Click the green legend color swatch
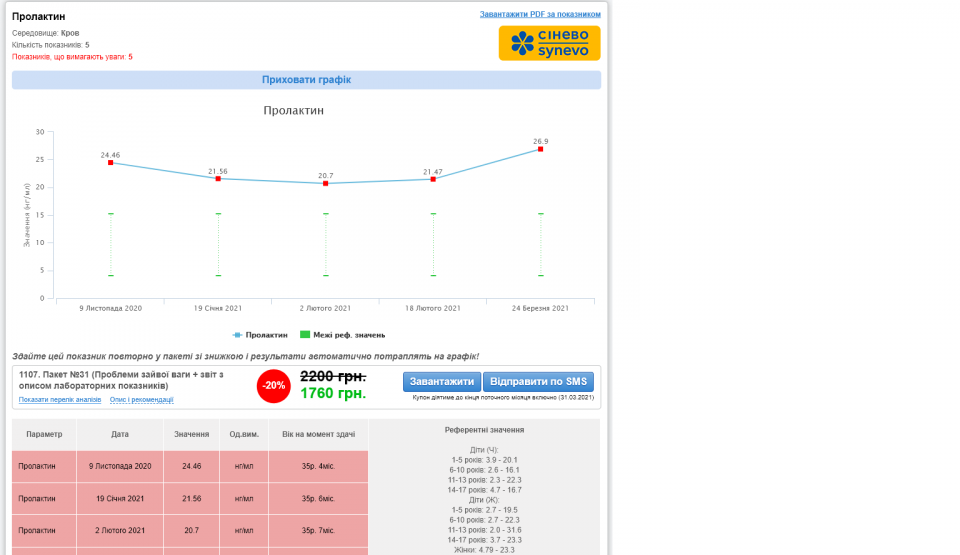960x555 pixels. pyautogui.click(x=305, y=335)
